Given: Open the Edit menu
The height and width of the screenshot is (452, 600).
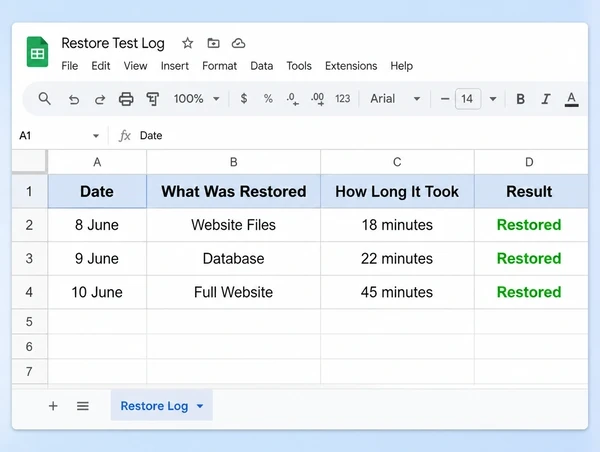Looking at the screenshot, I should click(x=101, y=66).
